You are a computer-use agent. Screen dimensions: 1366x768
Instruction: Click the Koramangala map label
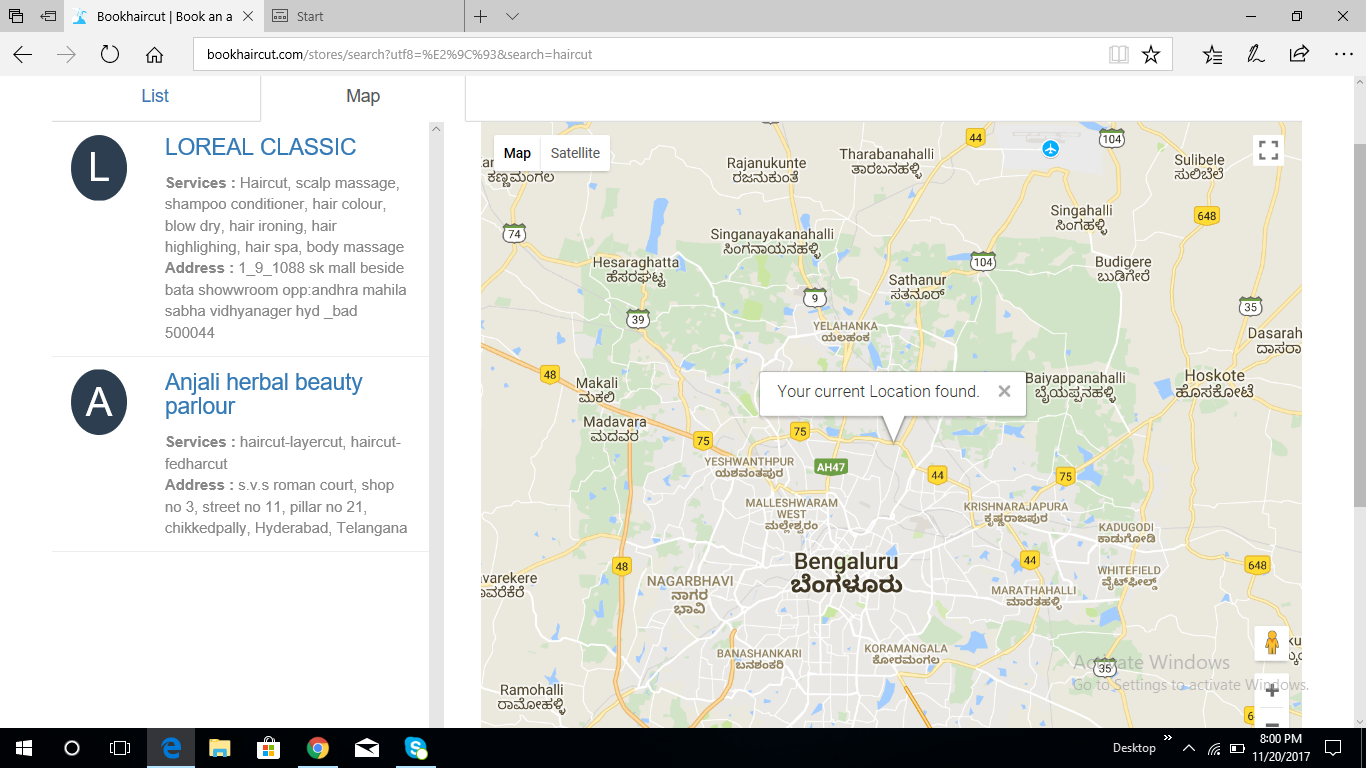[906, 654]
